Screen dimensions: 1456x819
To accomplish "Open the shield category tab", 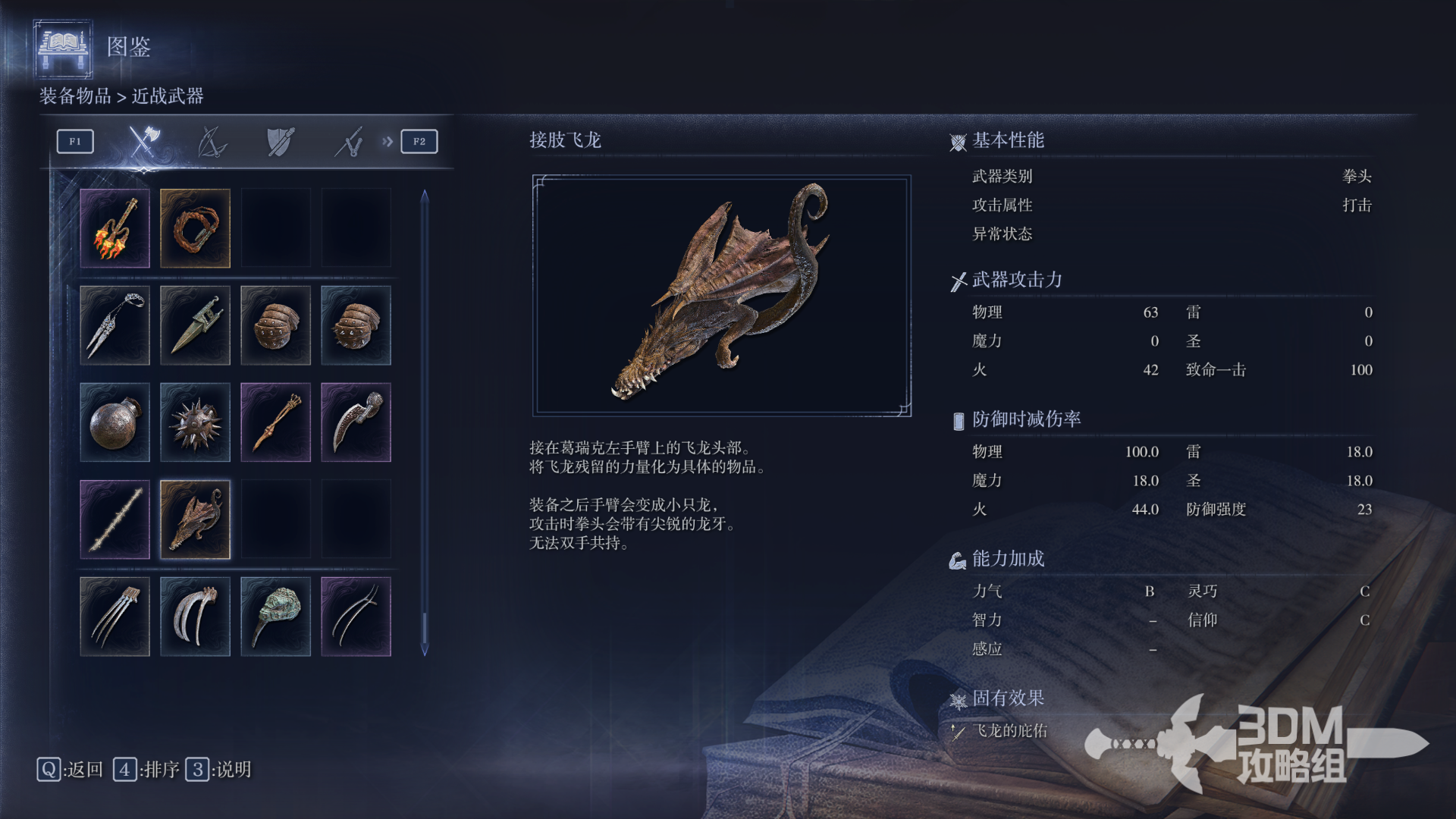I will [280, 142].
